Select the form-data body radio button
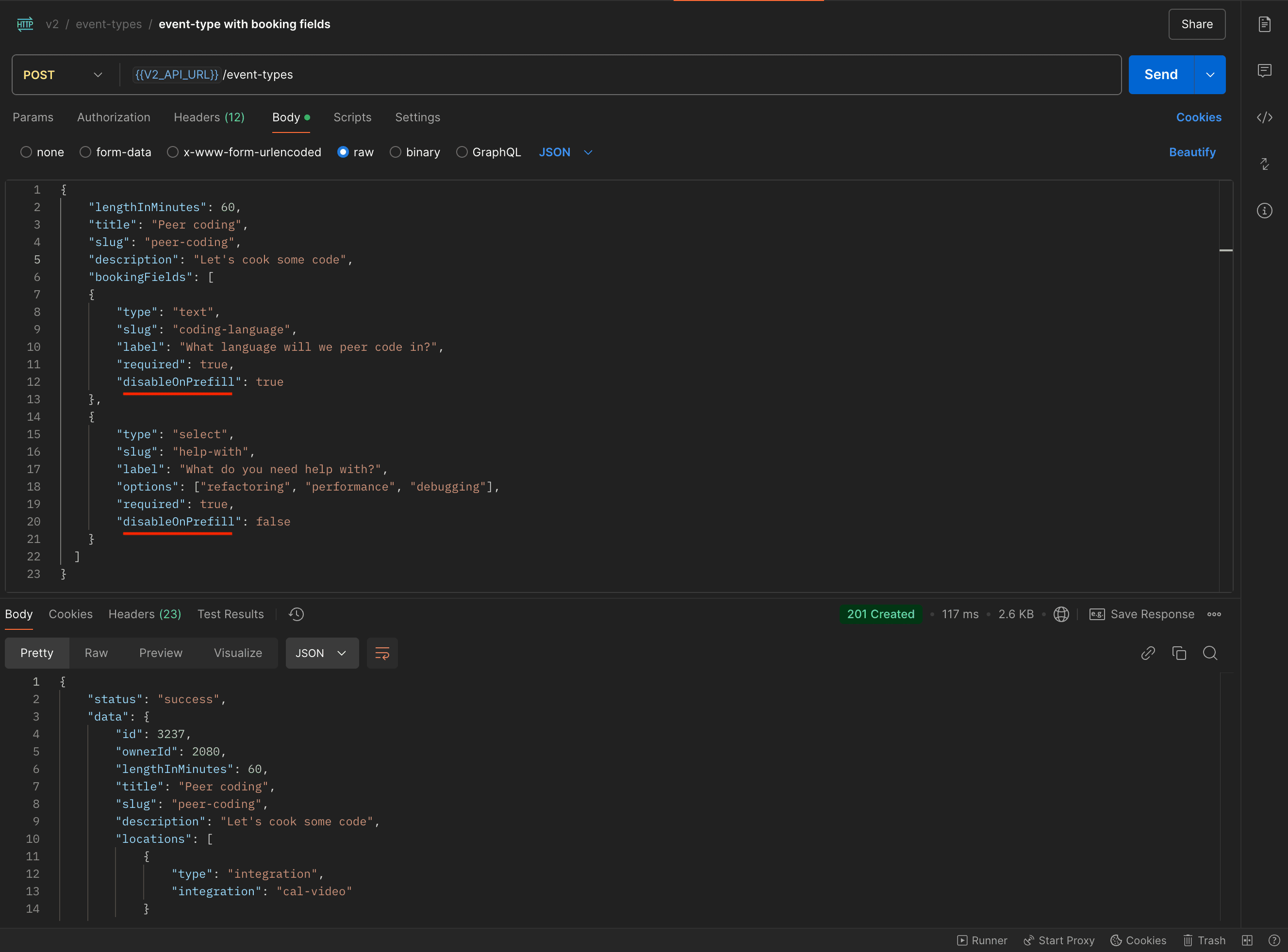Viewport: 1288px width, 952px height. click(85, 152)
